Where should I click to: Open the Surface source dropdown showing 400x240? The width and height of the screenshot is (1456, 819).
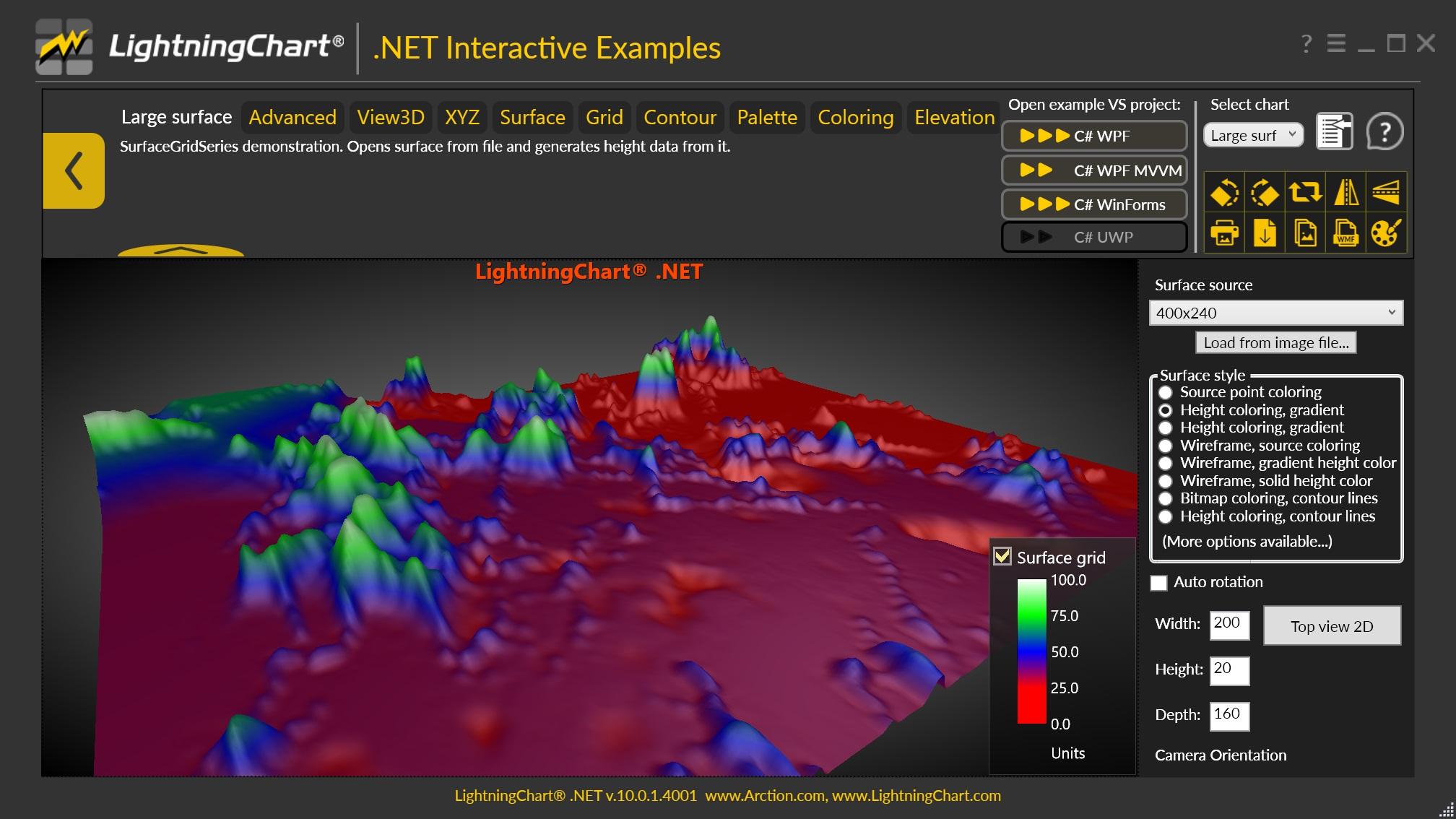coord(1275,313)
